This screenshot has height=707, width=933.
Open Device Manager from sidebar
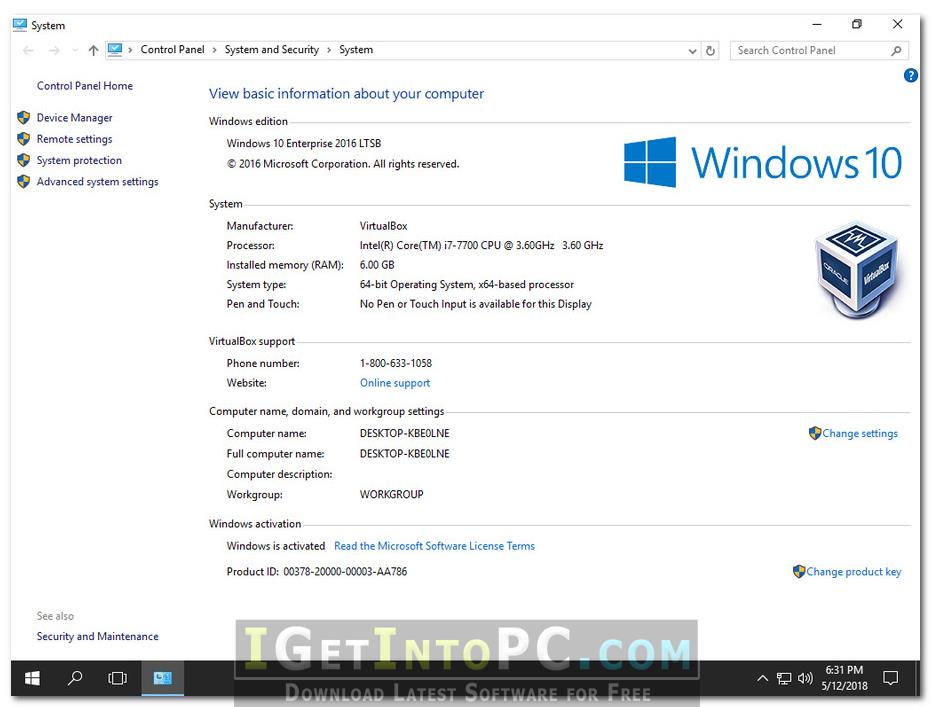pyautogui.click(x=74, y=118)
